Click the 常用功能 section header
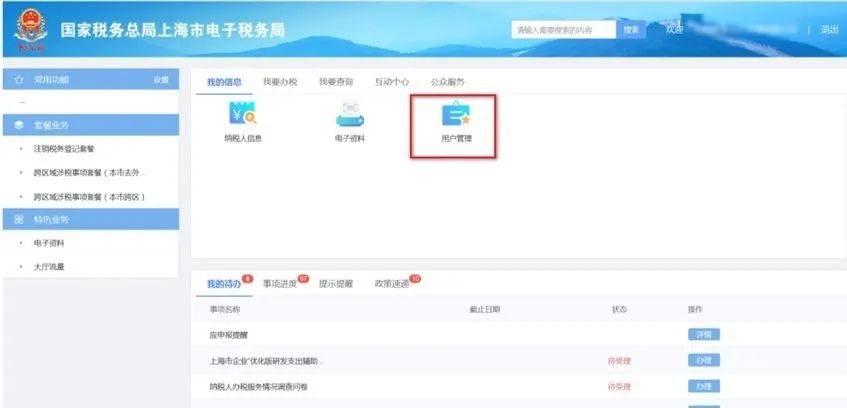 click(91, 79)
